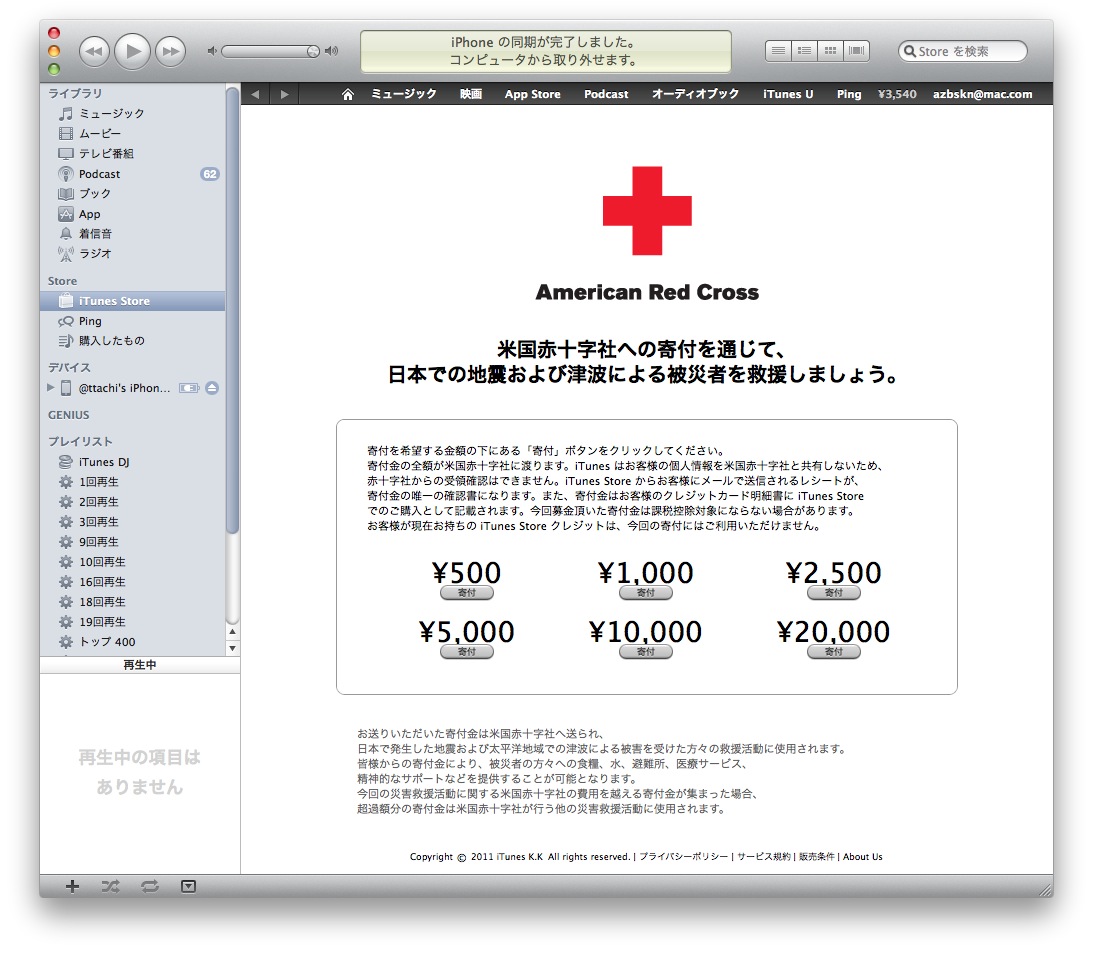Open the Podcast library in sidebar

click(x=100, y=174)
